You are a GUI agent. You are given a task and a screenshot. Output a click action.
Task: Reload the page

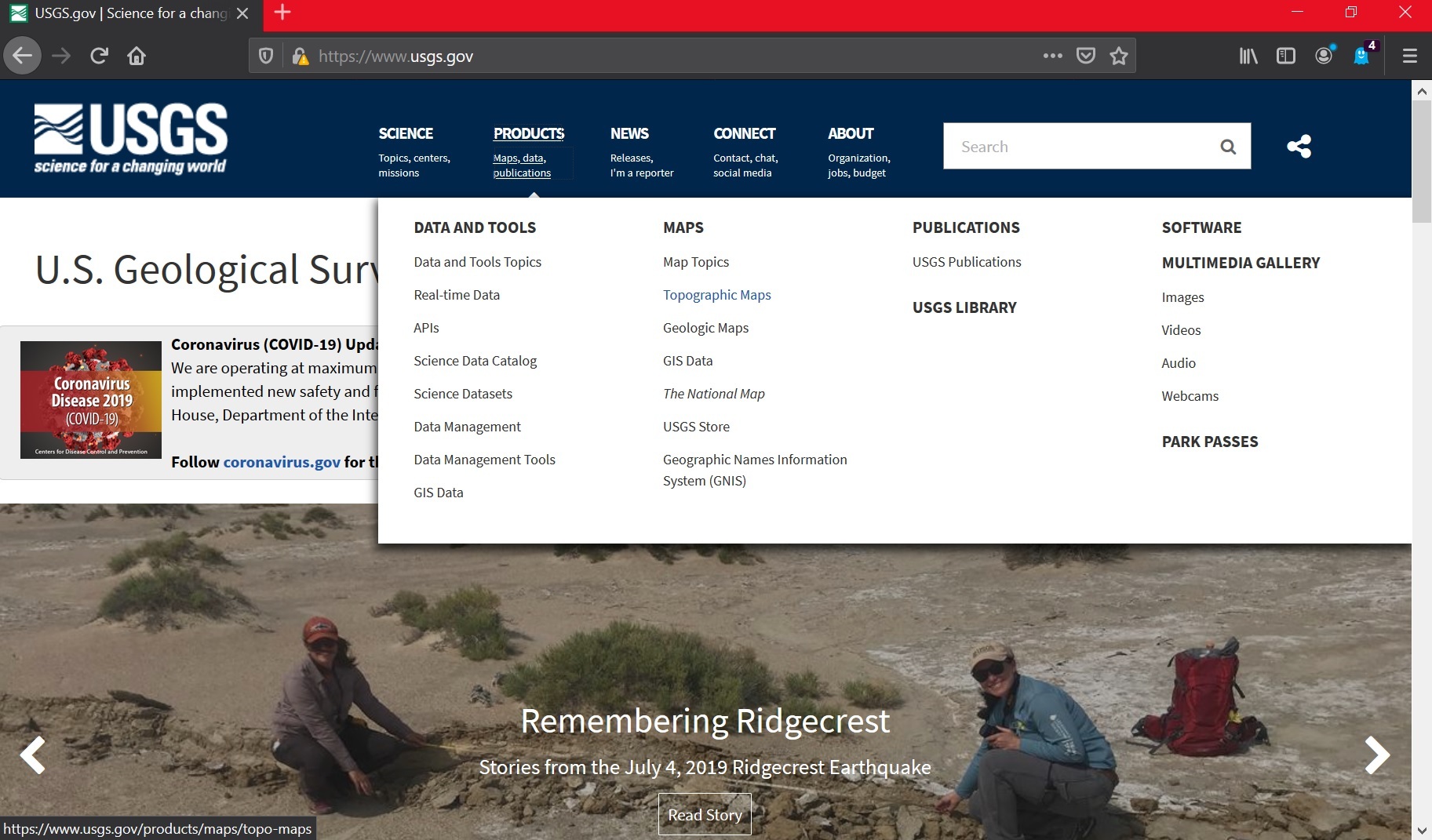[x=98, y=55]
